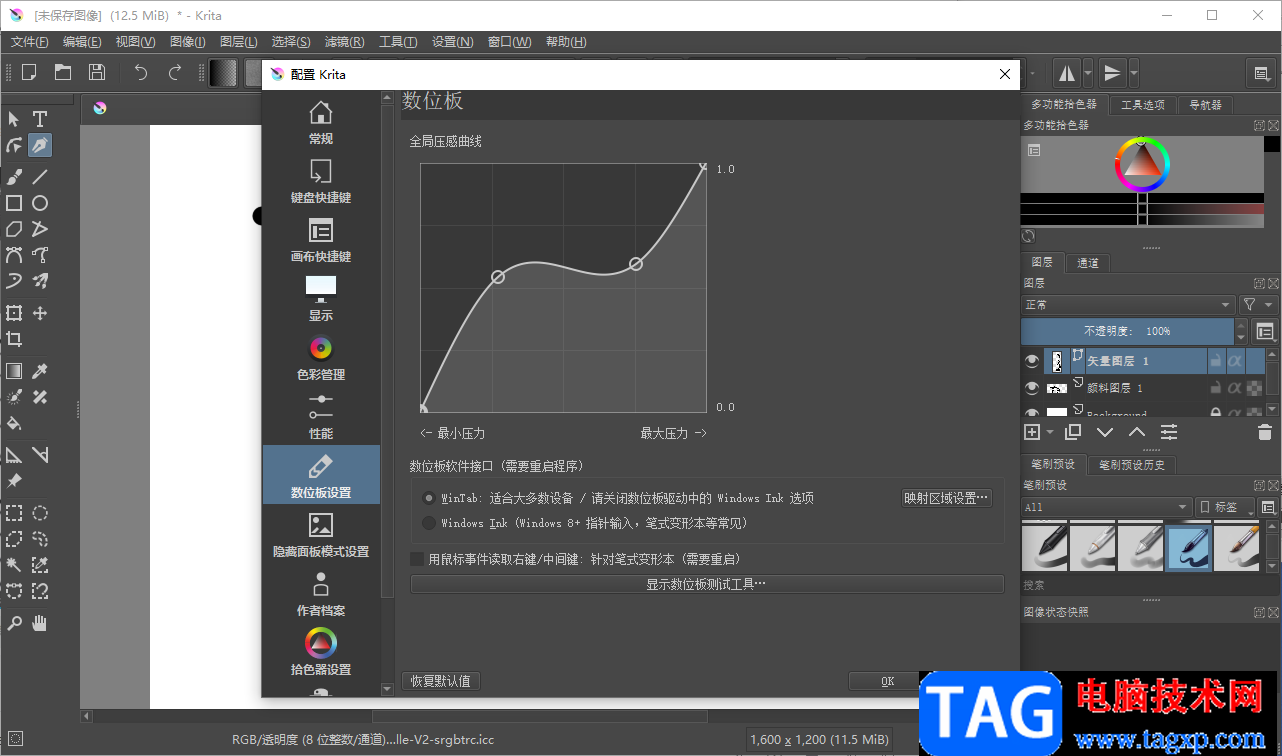Switch to the 笔刷预设历史 tab
Image resolution: width=1282 pixels, height=756 pixels.
pyautogui.click(x=1131, y=465)
